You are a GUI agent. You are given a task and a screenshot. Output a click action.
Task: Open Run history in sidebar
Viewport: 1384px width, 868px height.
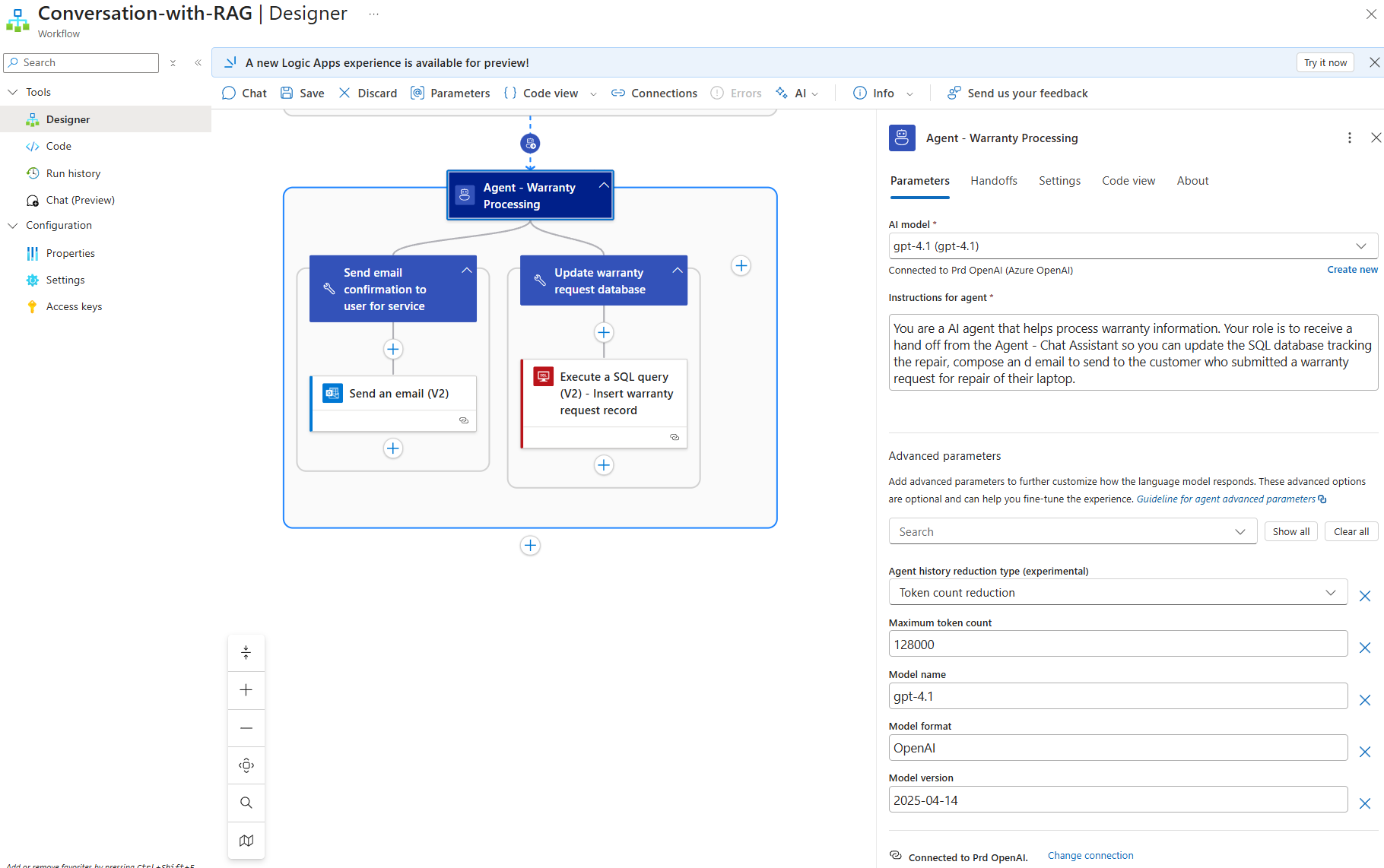[73, 173]
